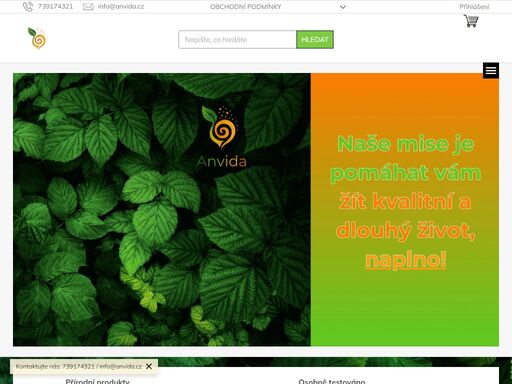This screenshot has width=512, height=384.
Task: Click the Anvida logo on leaf banner
Action: [x=221, y=137]
